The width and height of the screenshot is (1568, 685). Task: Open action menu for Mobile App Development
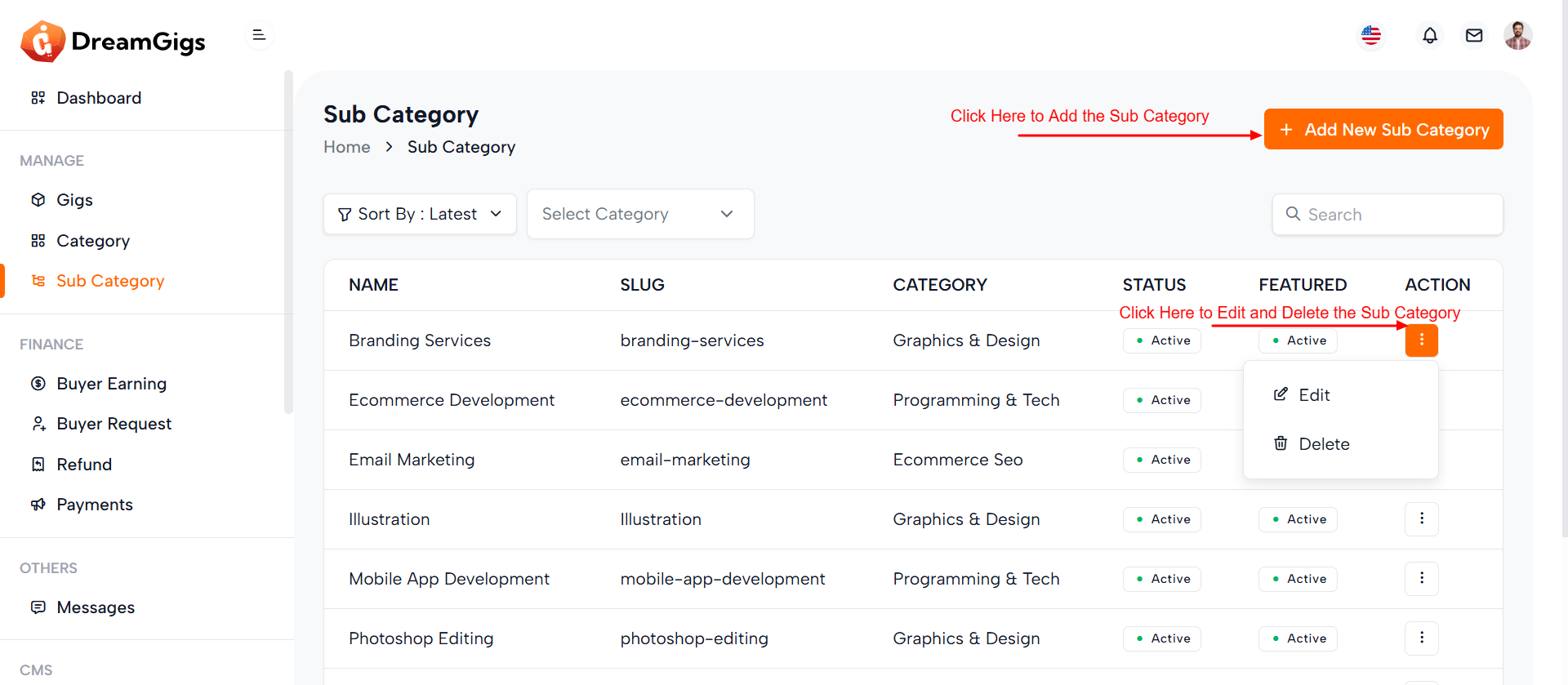click(1421, 579)
